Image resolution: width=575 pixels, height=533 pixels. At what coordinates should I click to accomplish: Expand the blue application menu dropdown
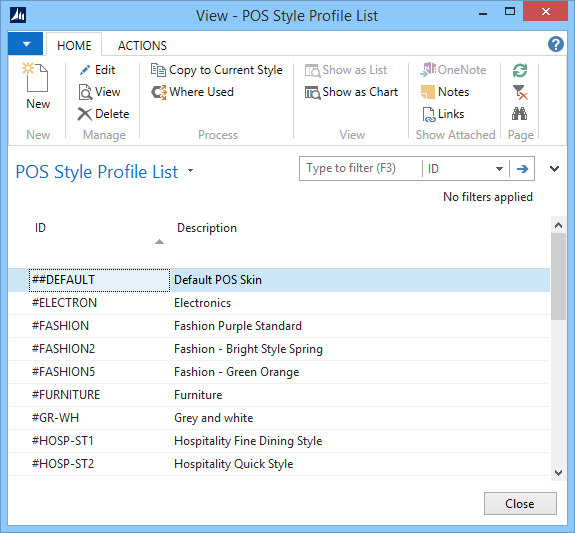point(26,44)
